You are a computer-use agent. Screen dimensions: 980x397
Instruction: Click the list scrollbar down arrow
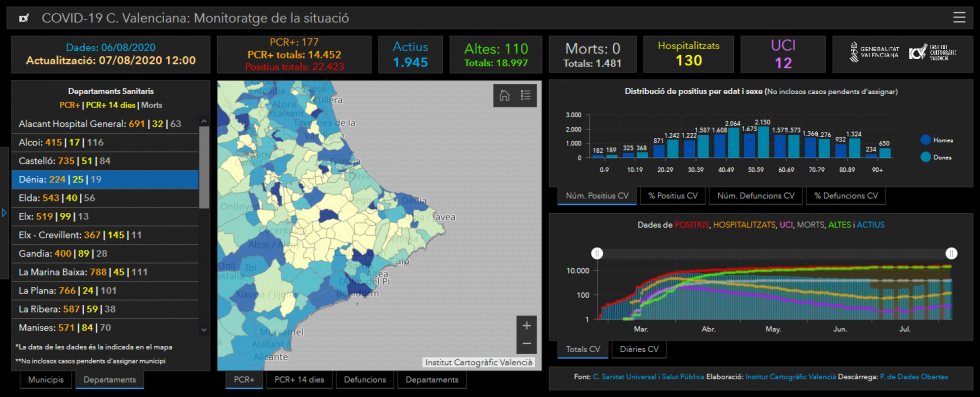tap(204, 329)
